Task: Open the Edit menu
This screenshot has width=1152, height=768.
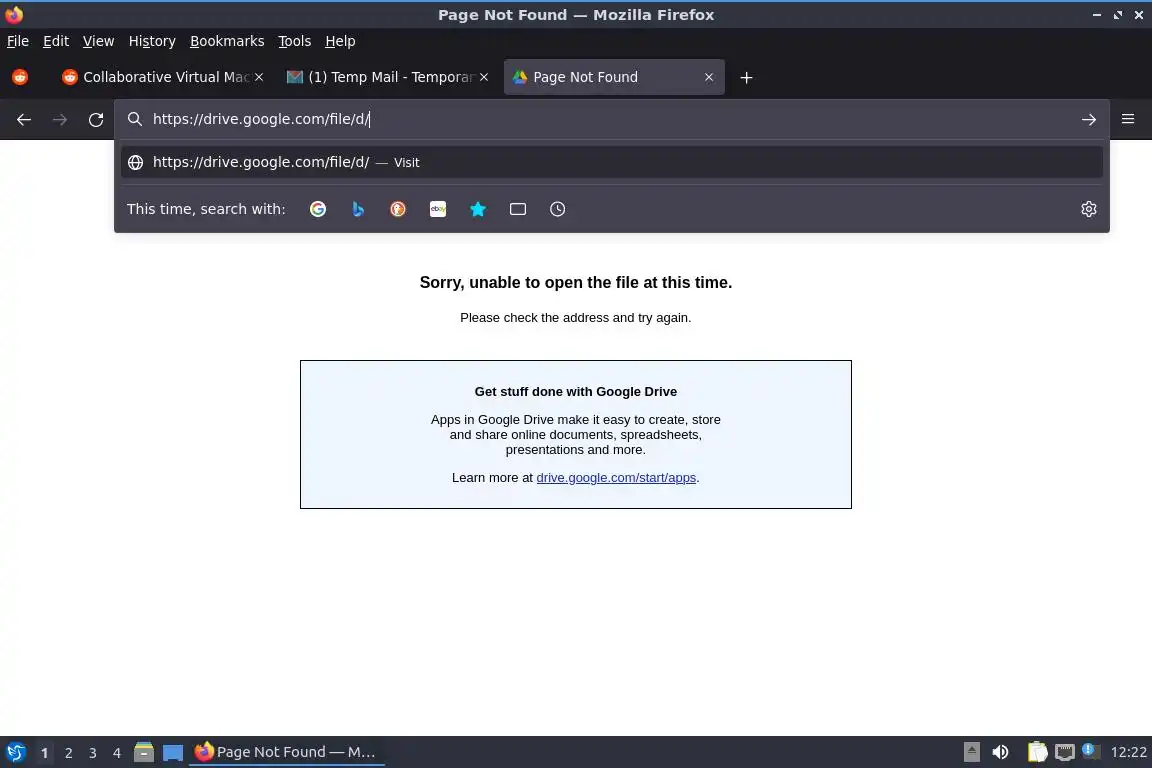Action: [x=56, y=41]
